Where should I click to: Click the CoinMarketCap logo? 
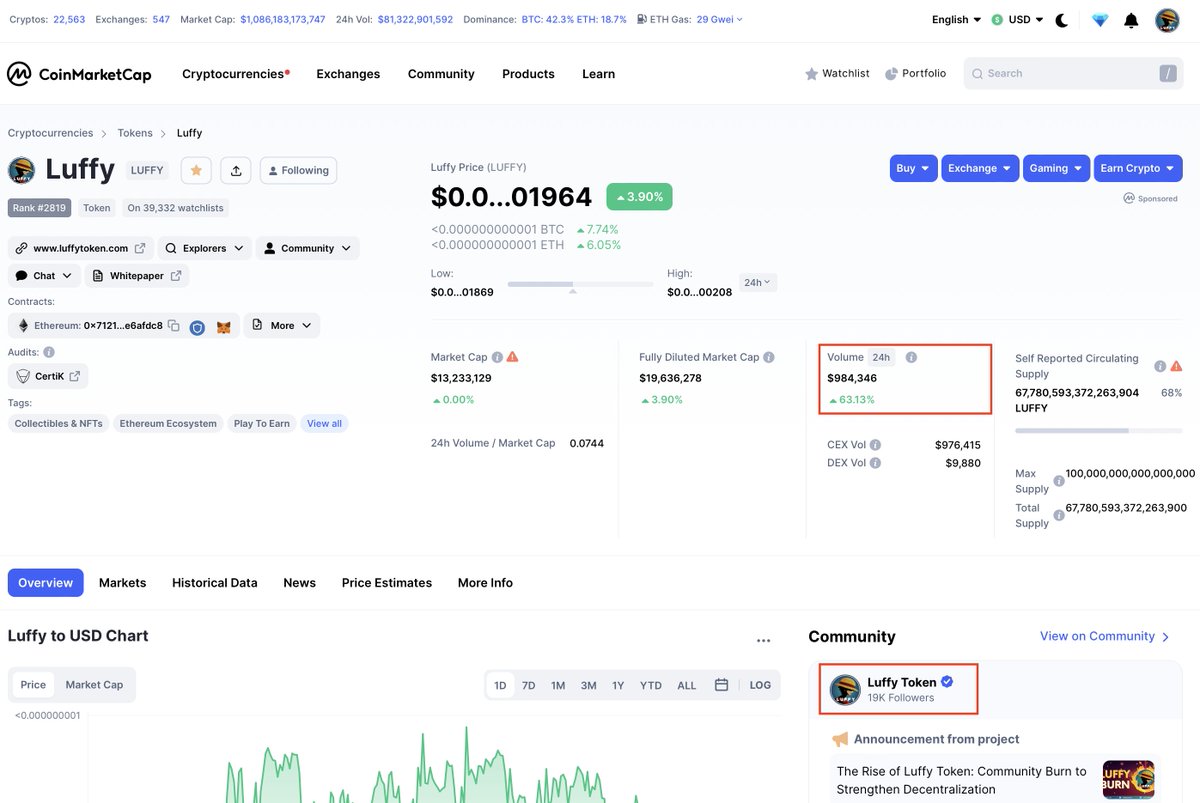pos(79,74)
